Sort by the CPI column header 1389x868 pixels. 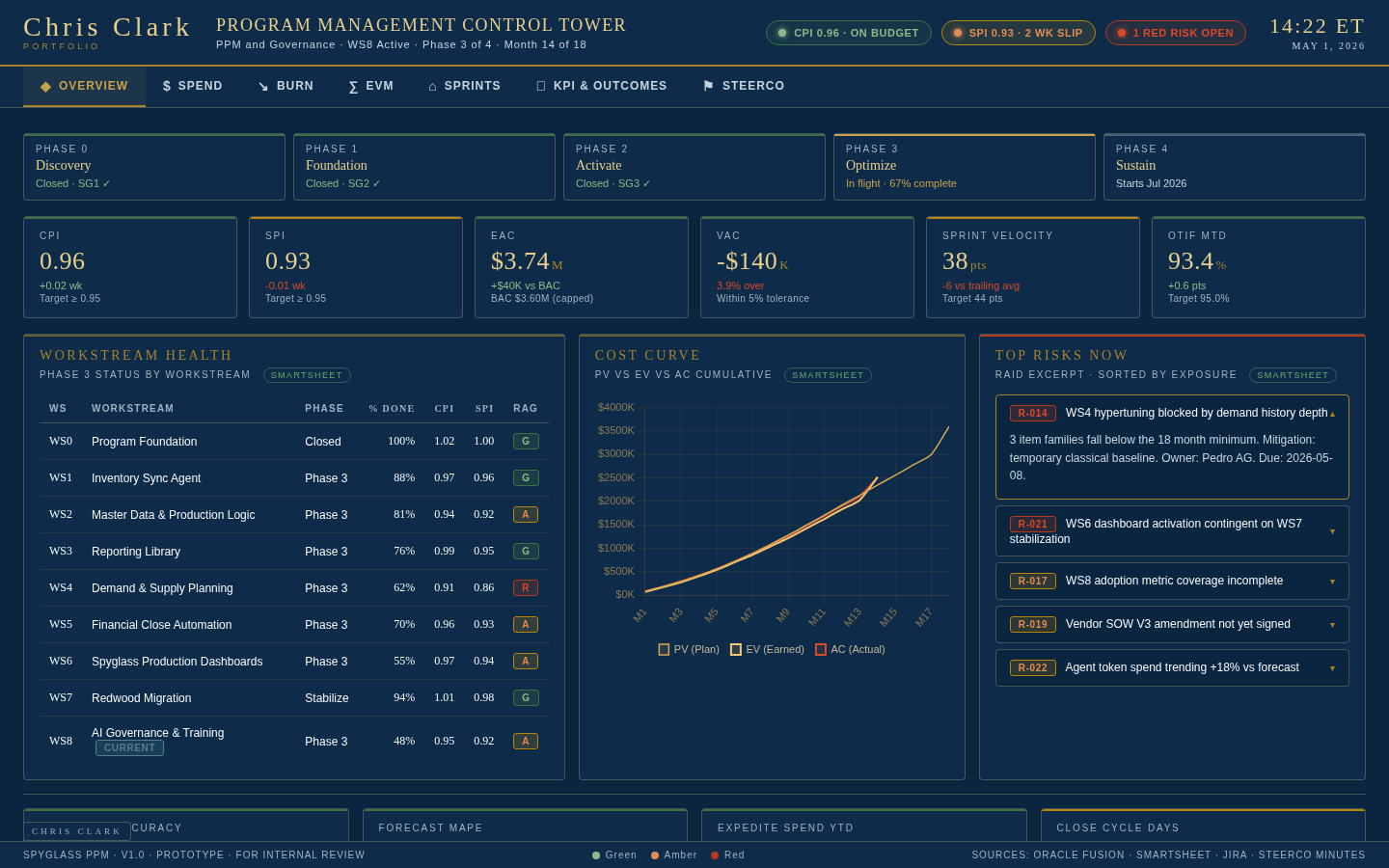[444, 409]
